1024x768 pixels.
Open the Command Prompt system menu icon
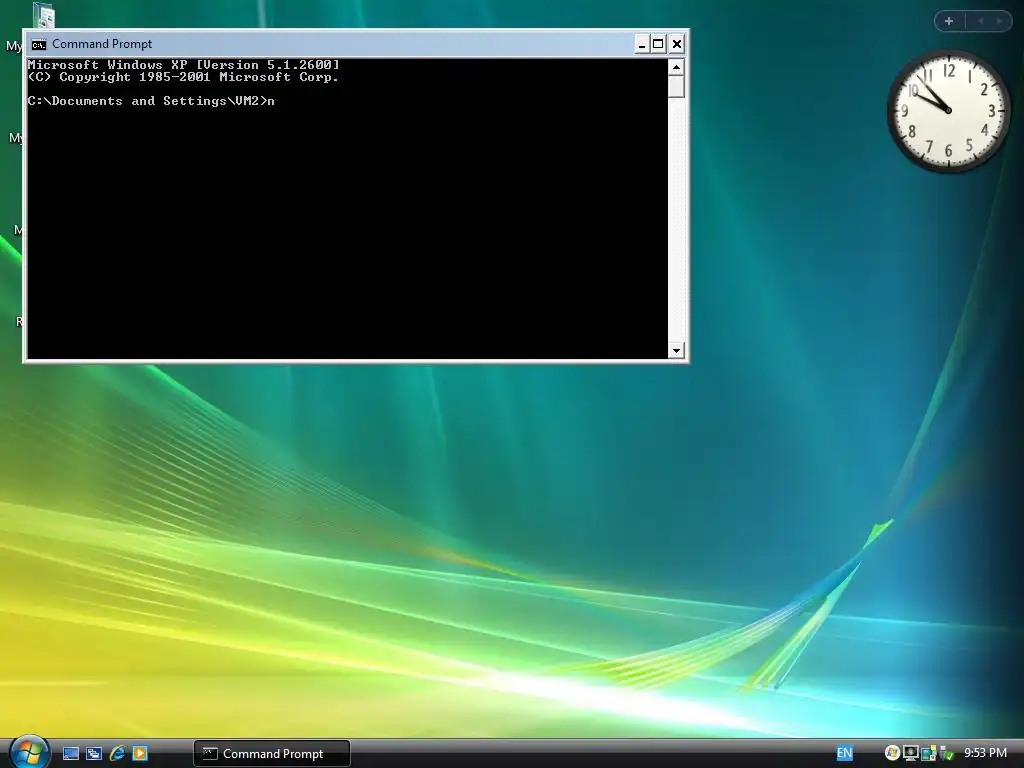coord(39,44)
